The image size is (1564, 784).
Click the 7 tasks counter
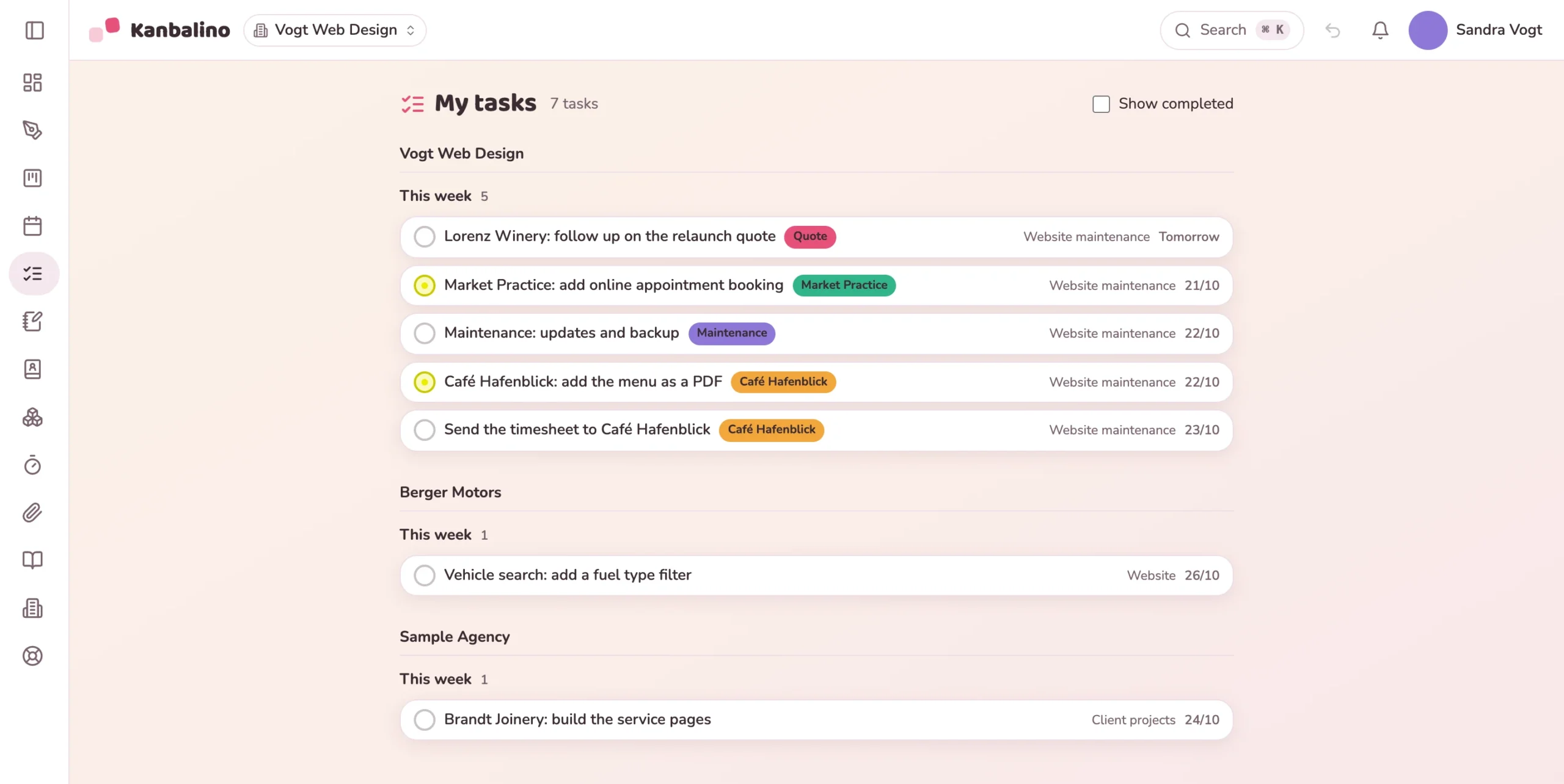pyautogui.click(x=574, y=104)
